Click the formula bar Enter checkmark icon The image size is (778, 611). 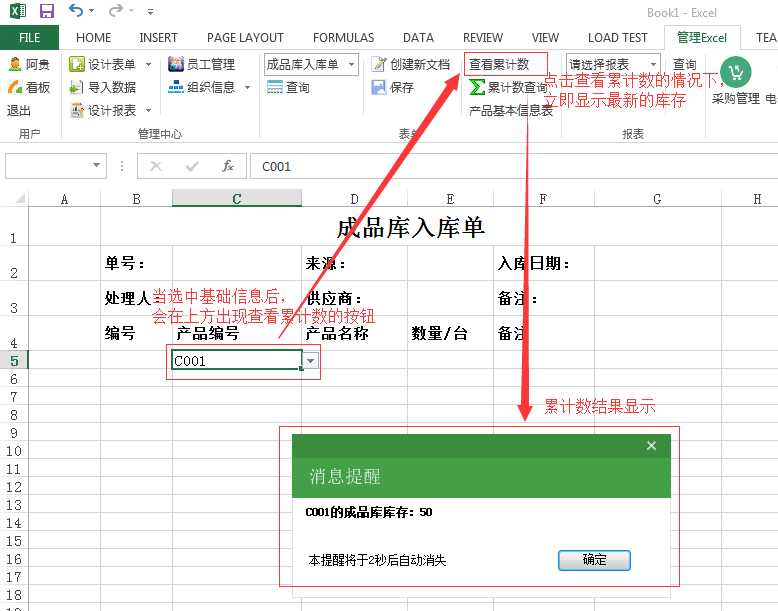click(x=192, y=166)
